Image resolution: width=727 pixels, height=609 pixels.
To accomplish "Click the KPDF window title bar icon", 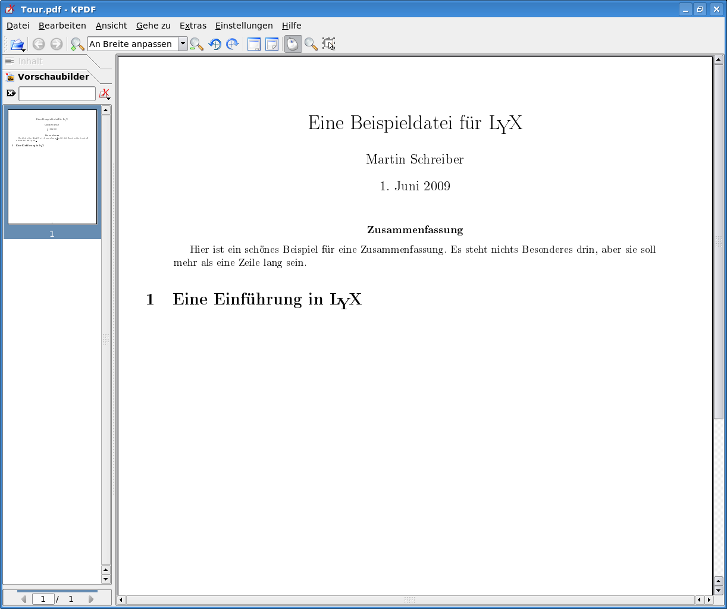I will coord(10,9).
